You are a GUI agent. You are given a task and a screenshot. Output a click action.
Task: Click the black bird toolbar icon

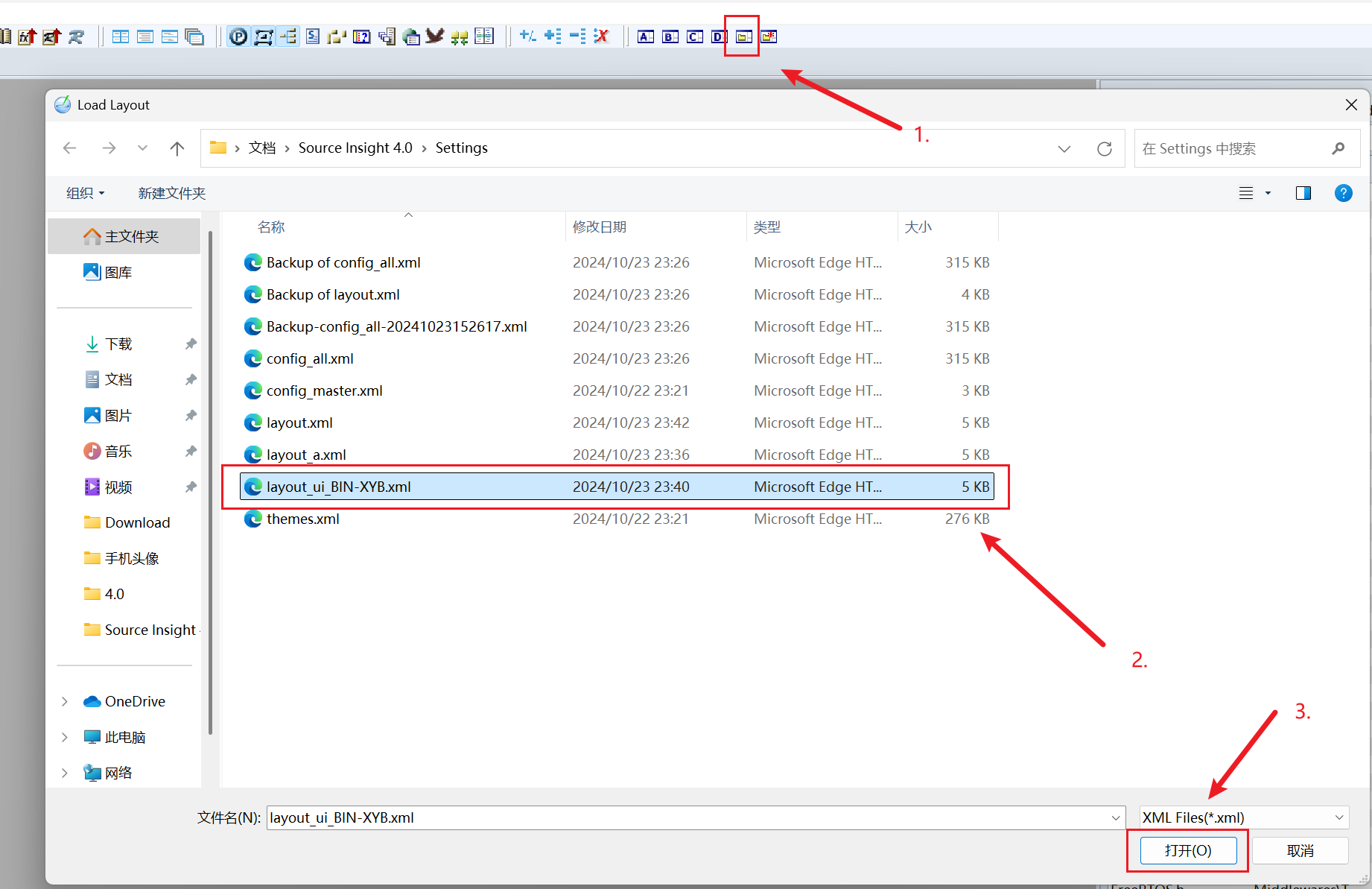click(435, 37)
